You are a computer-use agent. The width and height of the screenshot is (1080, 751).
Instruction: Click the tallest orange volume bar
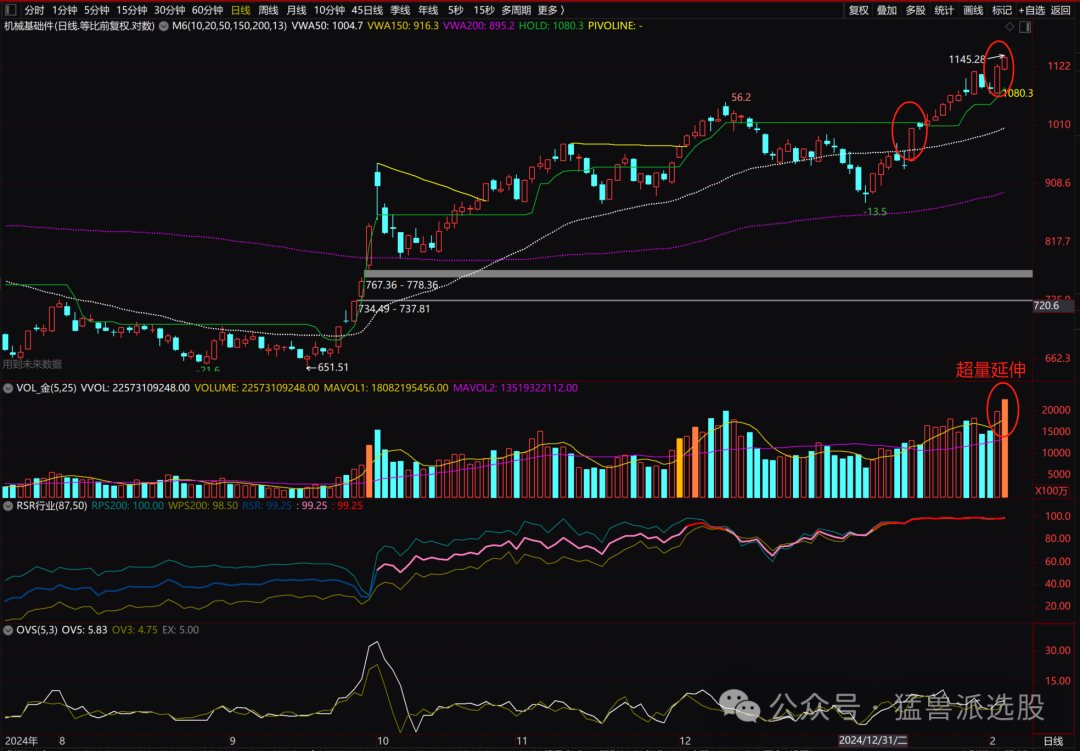[x=1005, y=448]
